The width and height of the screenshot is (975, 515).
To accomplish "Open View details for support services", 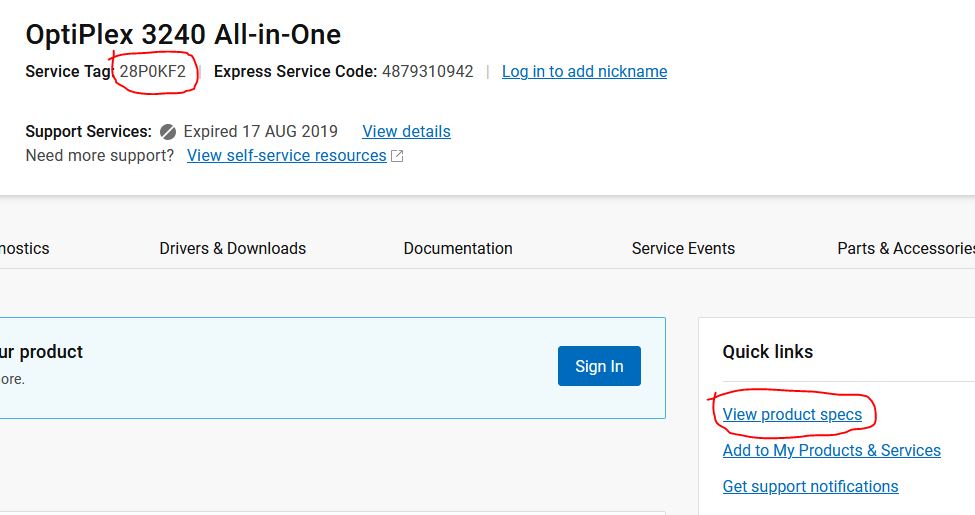I will (406, 131).
